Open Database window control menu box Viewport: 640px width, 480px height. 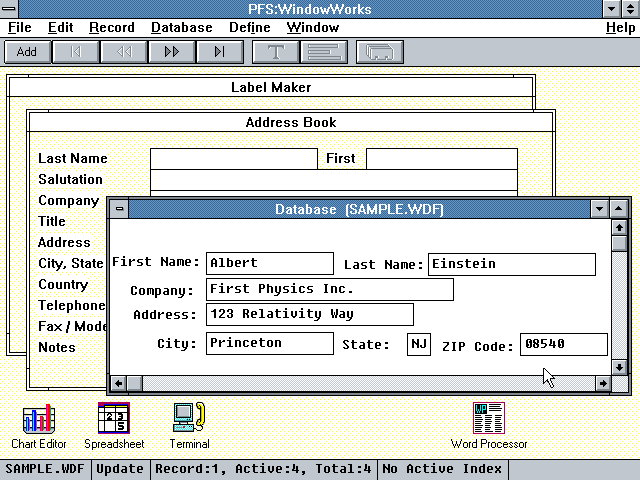tap(120, 209)
